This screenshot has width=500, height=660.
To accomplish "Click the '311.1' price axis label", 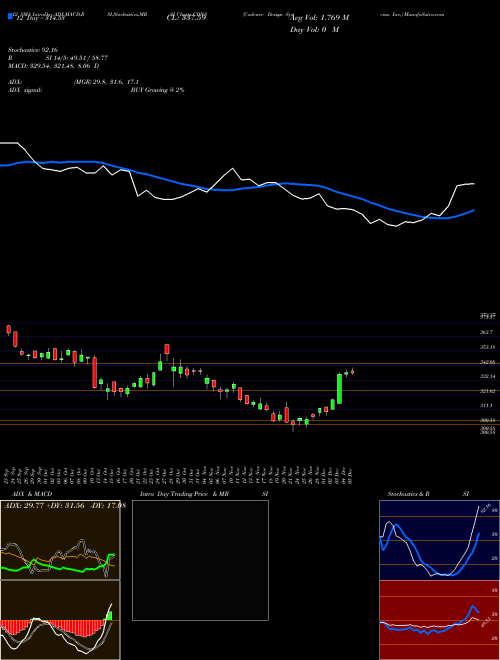I will point(488,405).
